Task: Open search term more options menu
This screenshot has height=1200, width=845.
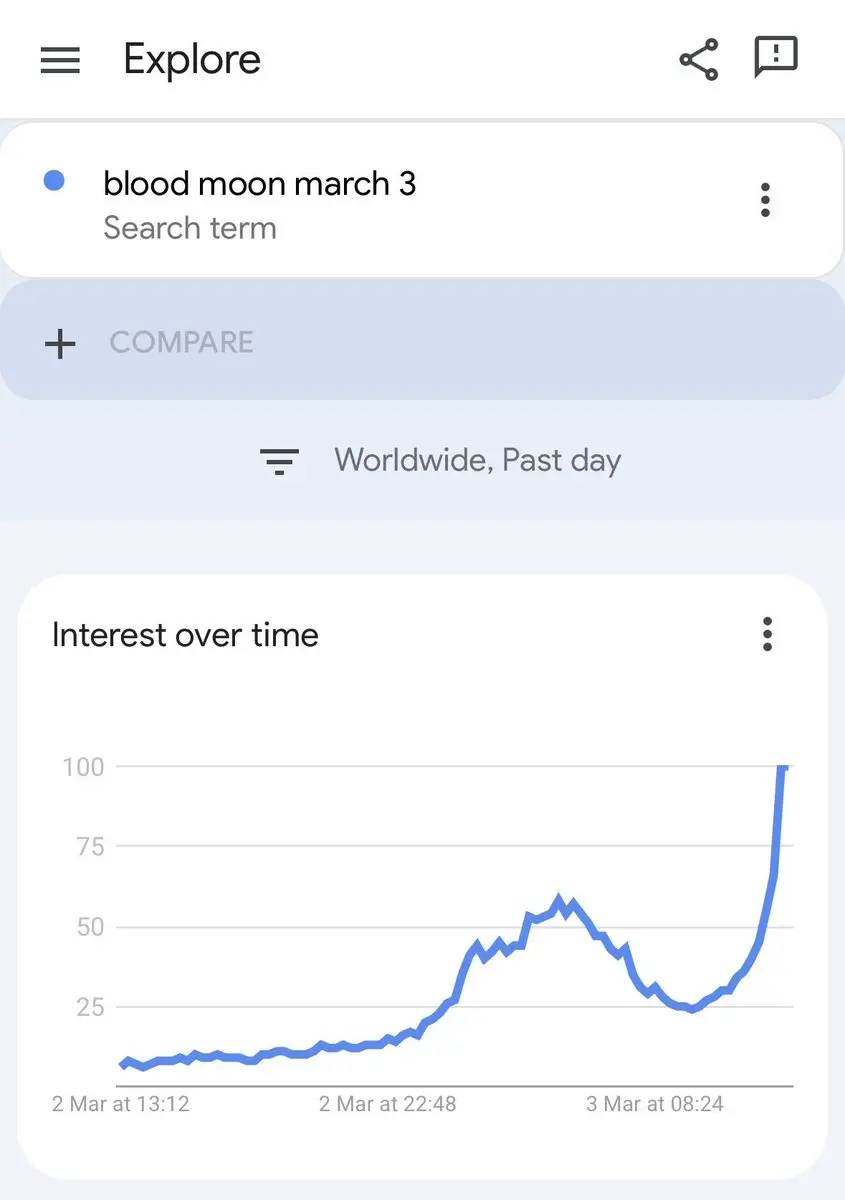Action: tap(765, 200)
